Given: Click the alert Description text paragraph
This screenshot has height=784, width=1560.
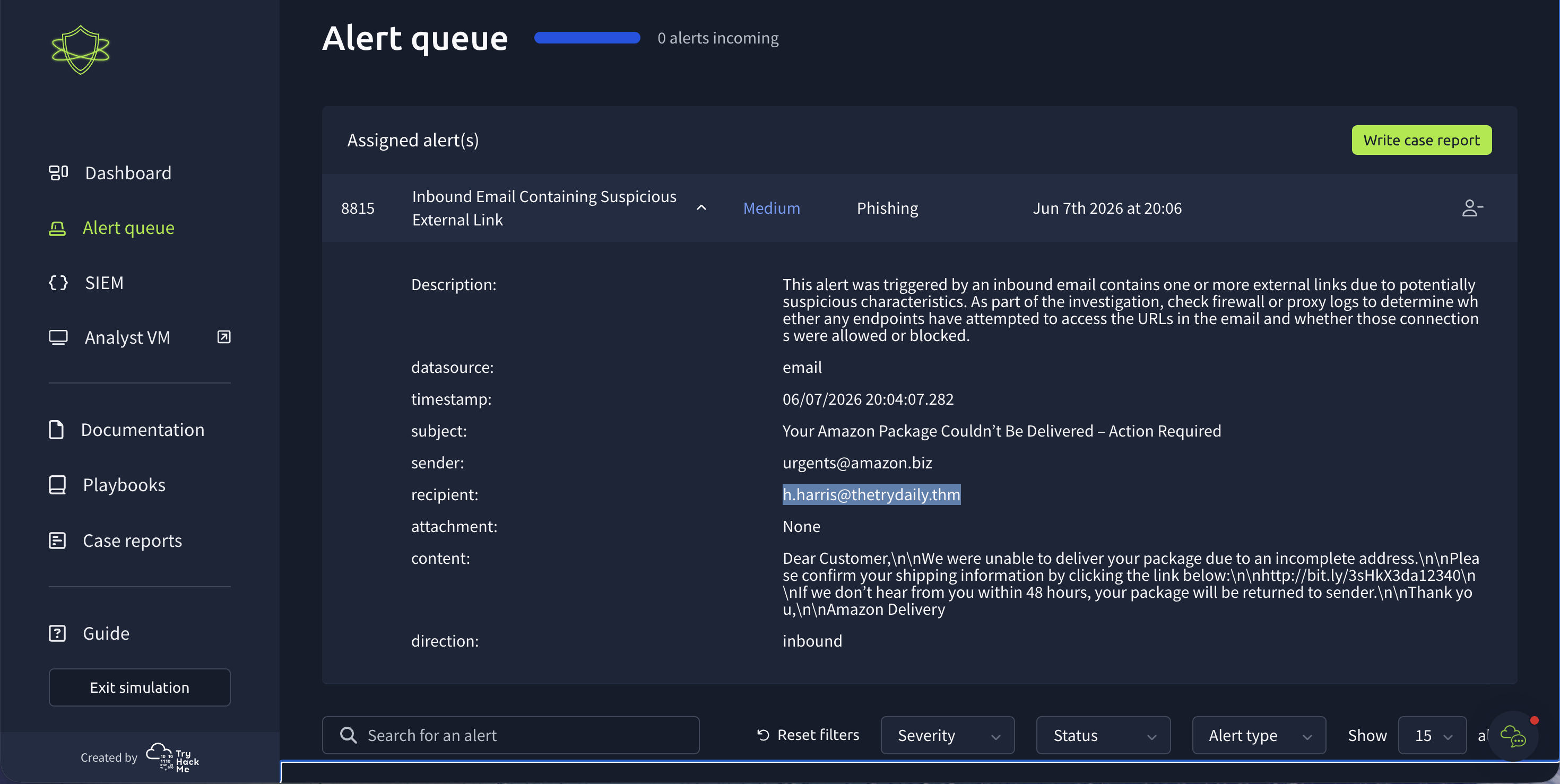Looking at the screenshot, I should pyautogui.click(x=1131, y=310).
